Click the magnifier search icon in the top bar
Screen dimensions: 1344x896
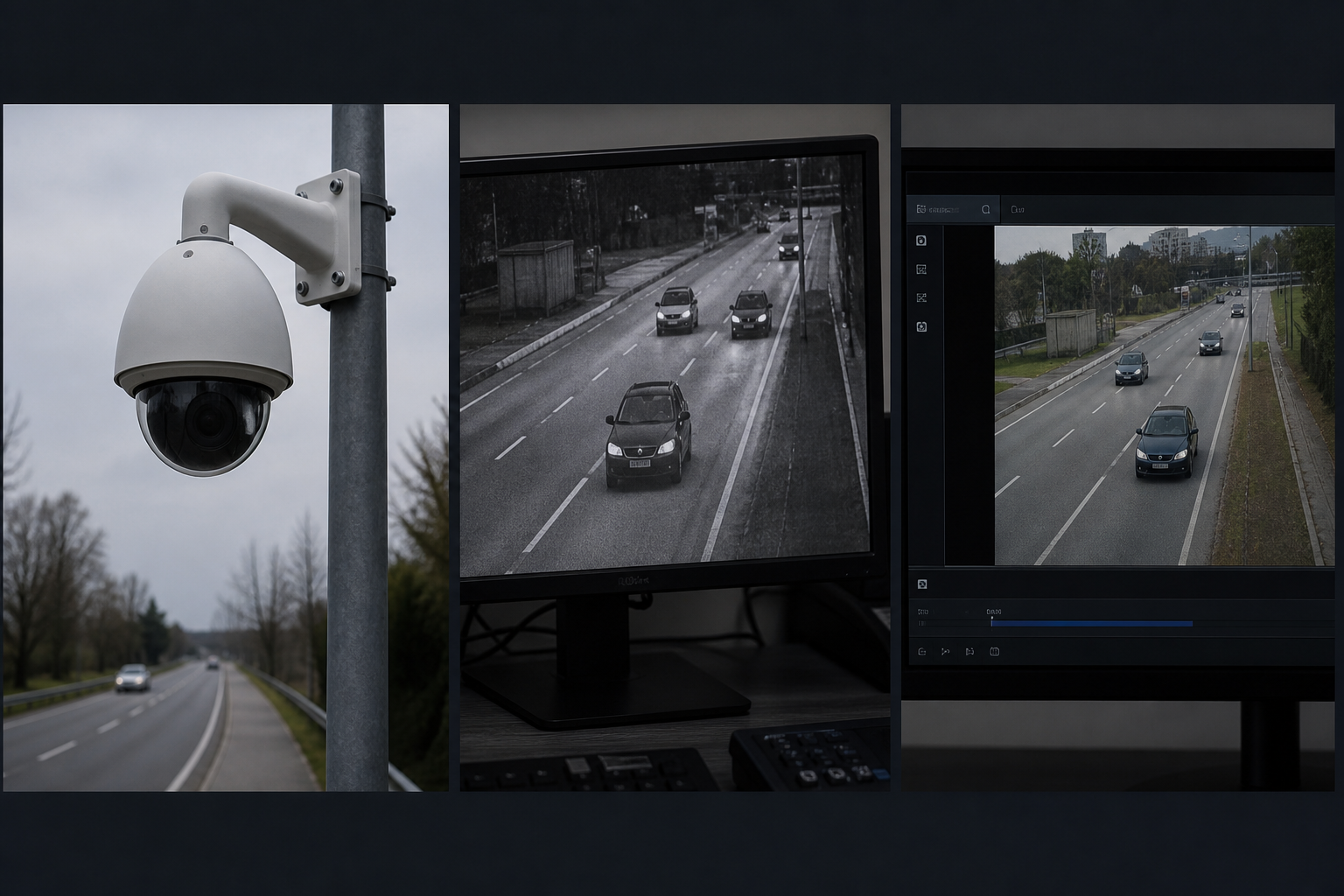[986, 210]
